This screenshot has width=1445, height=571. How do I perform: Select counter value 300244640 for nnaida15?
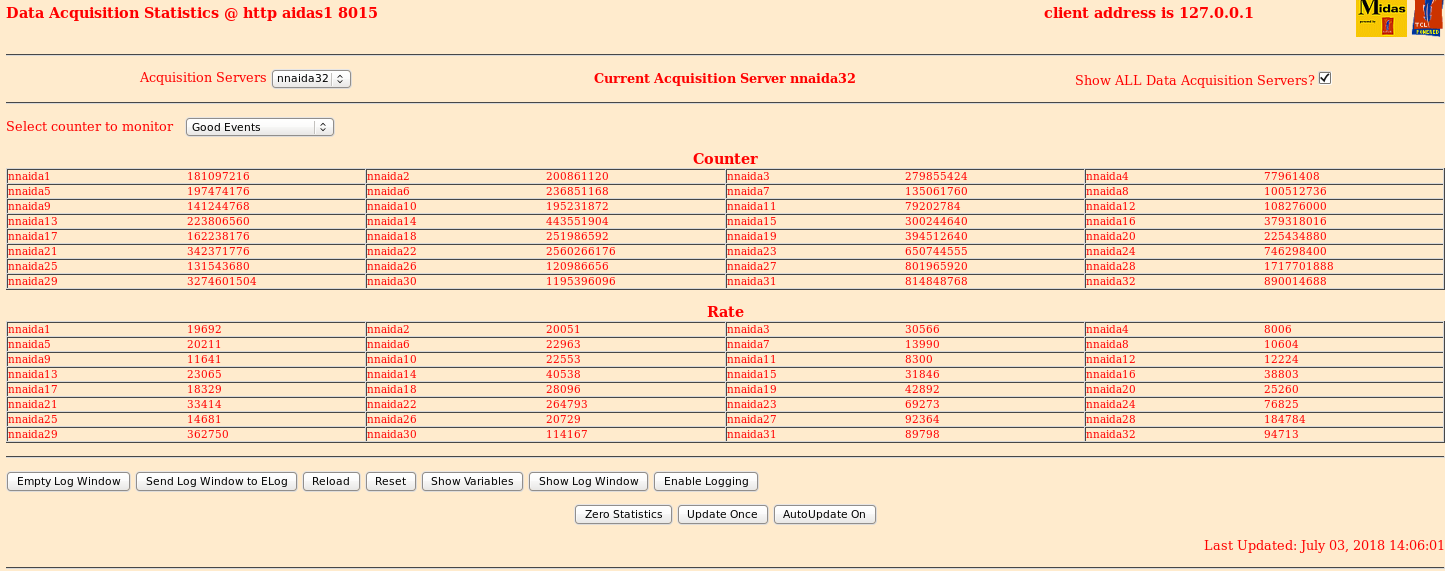(936, 221)
